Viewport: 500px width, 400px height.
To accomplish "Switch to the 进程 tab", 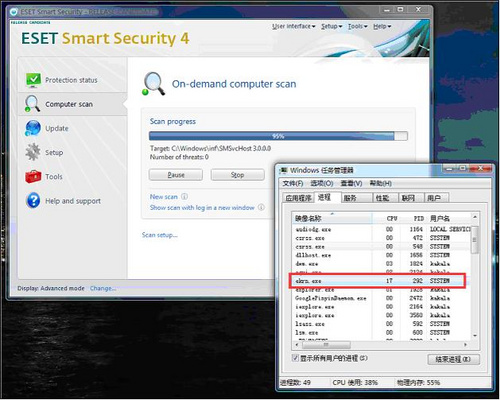I will click(x=327, y=197).
